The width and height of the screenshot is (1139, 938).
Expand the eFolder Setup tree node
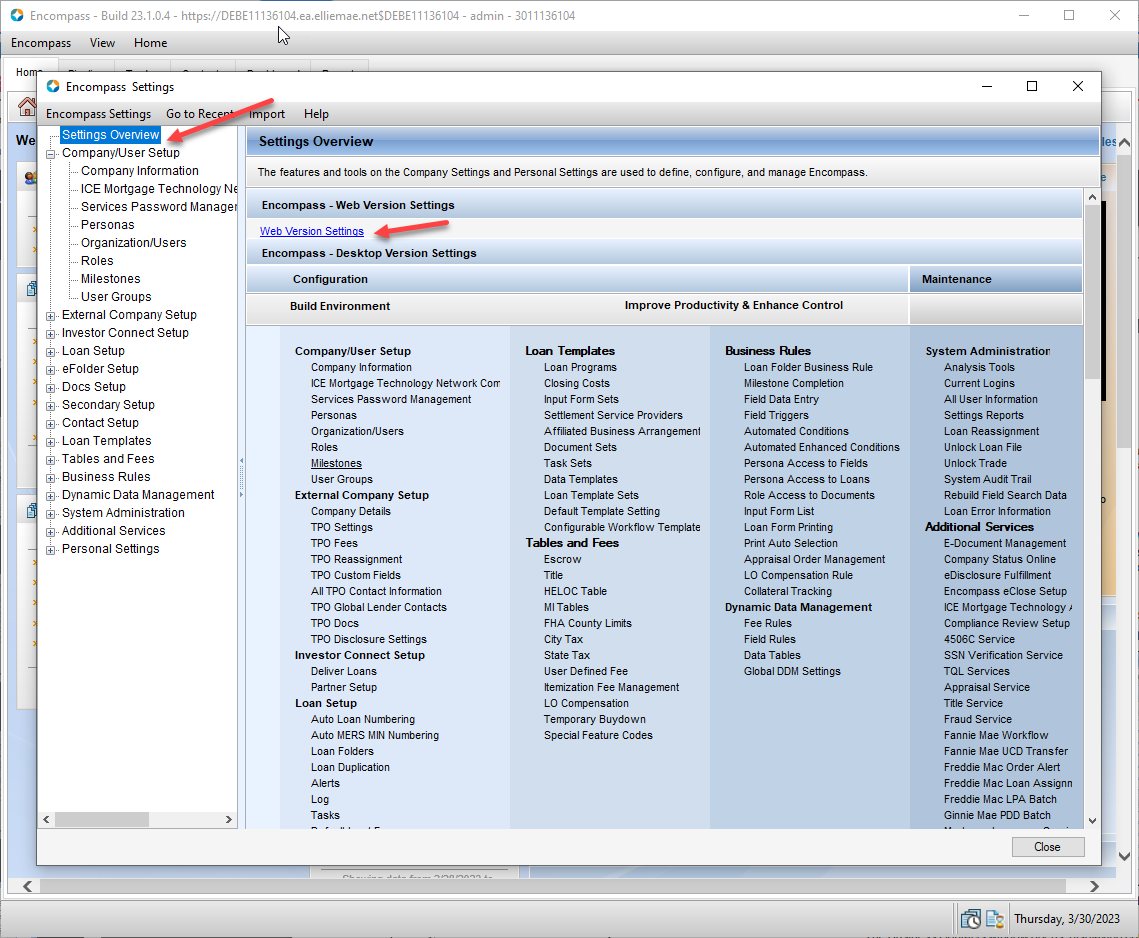(51, 370)
